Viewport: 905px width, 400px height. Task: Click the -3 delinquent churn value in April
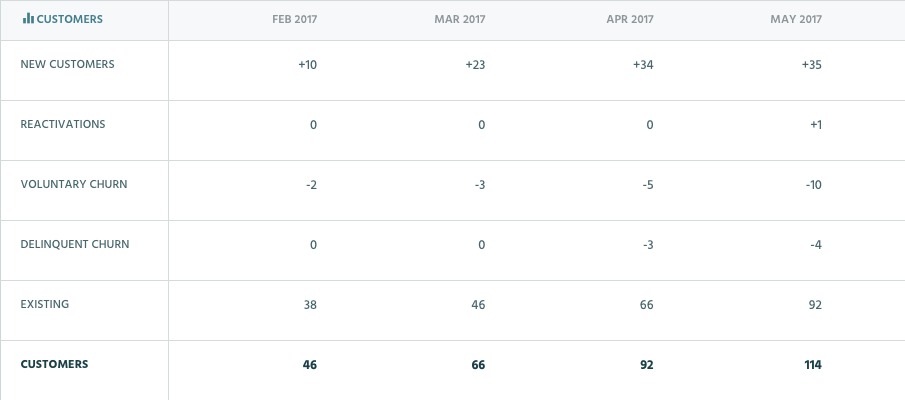648,245
